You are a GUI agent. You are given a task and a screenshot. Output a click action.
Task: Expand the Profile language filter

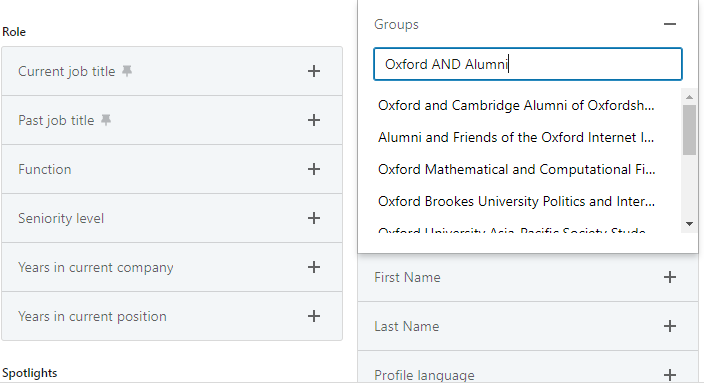[x=670, y=375]
